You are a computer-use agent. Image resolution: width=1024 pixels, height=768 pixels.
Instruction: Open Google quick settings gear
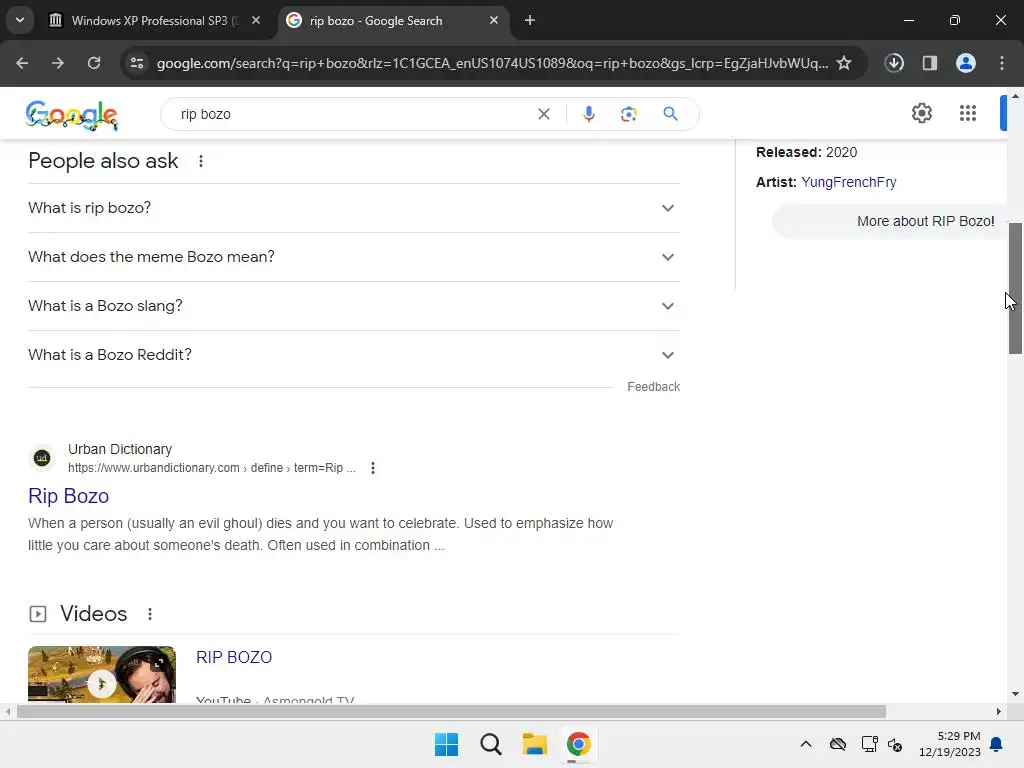coord(921,113)
